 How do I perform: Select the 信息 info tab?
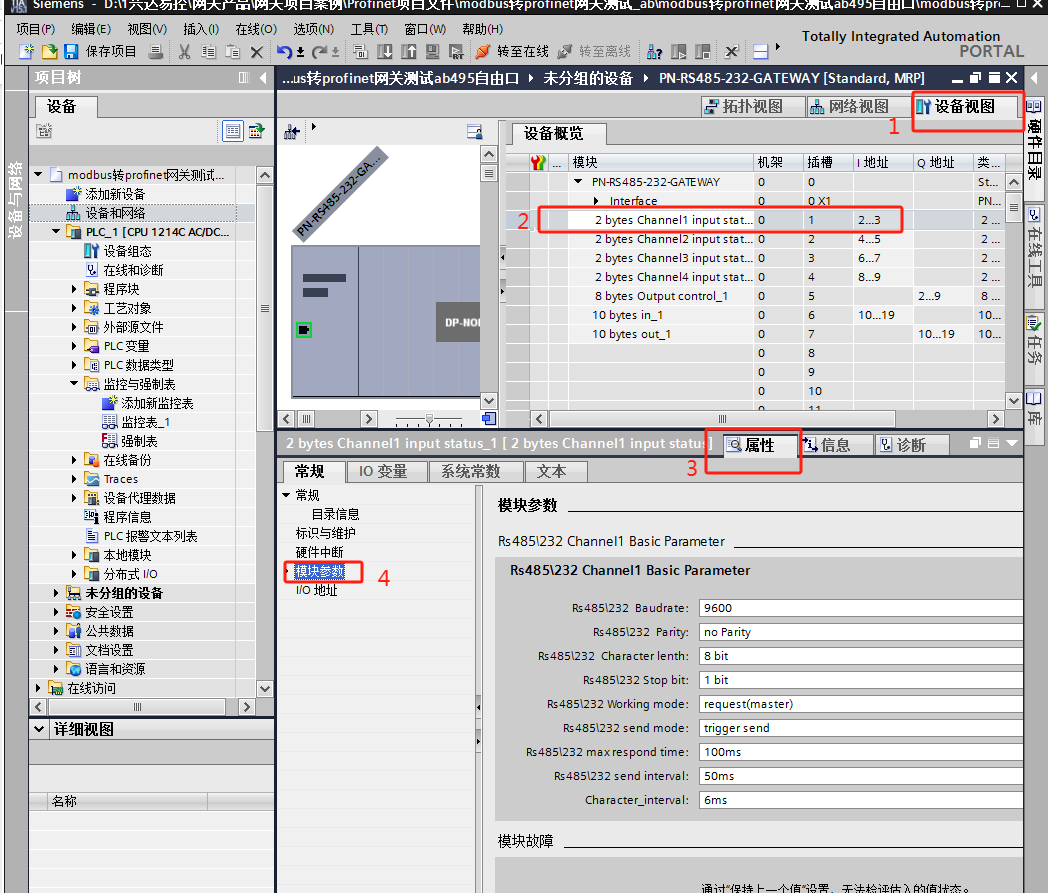coord(835,445)
